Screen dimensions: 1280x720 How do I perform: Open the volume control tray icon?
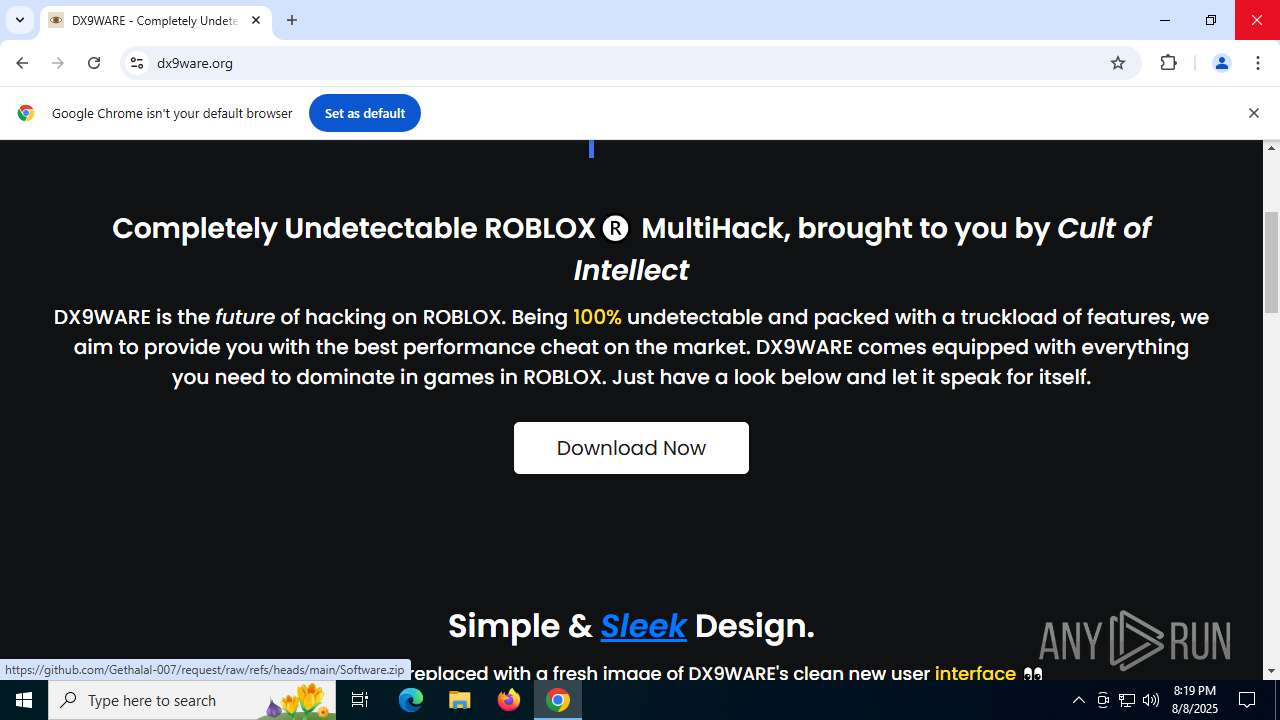(x=1151, y=700)
